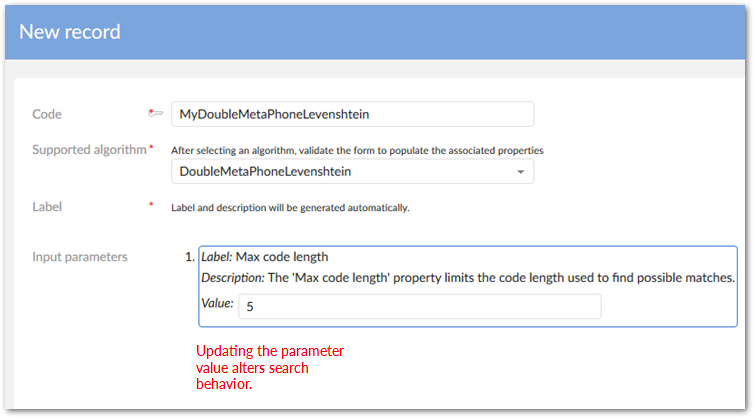Click list number 1 of input parameters

(x=189, y=257)
